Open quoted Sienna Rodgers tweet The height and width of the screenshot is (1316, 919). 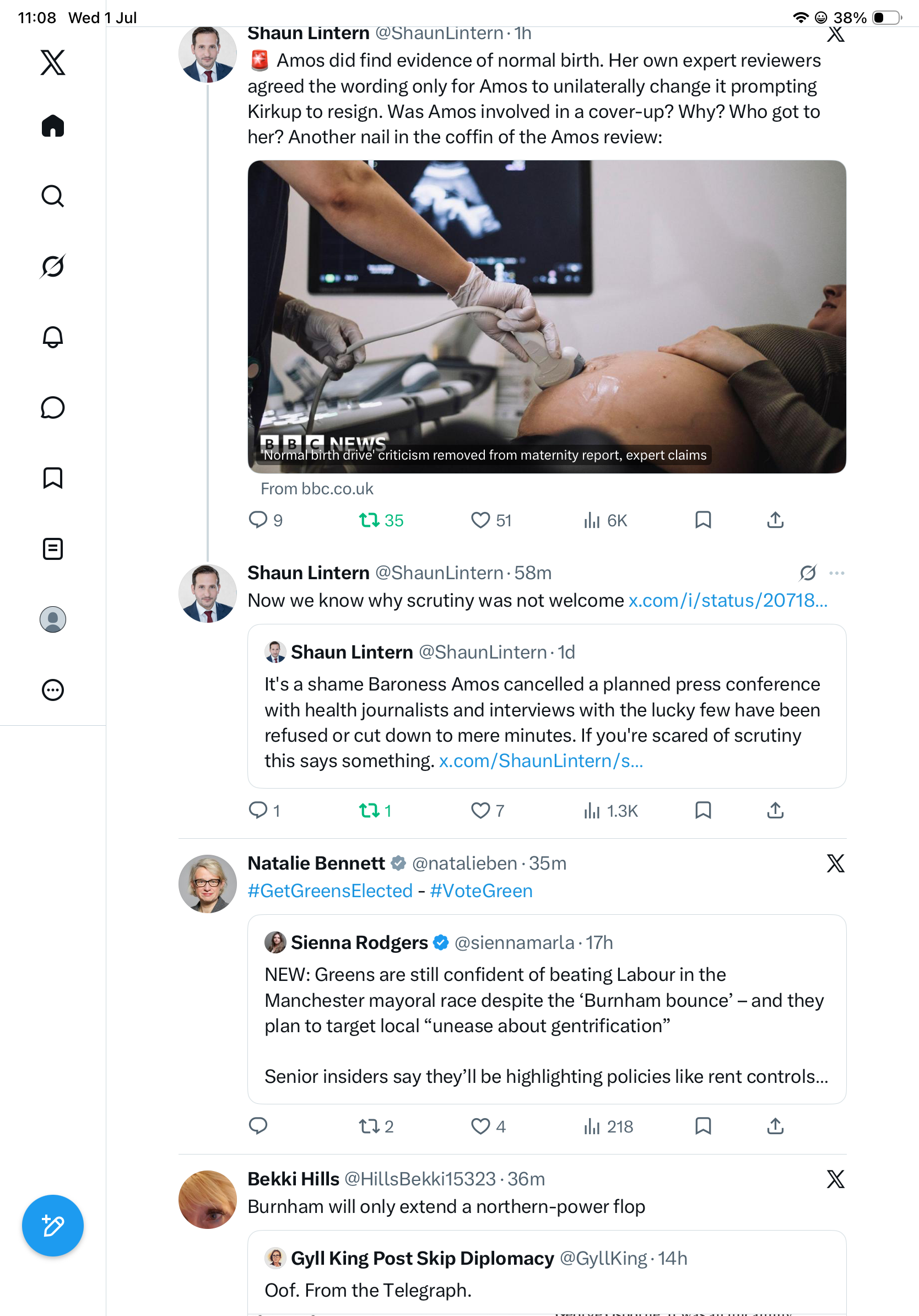tap(547, 1010)
